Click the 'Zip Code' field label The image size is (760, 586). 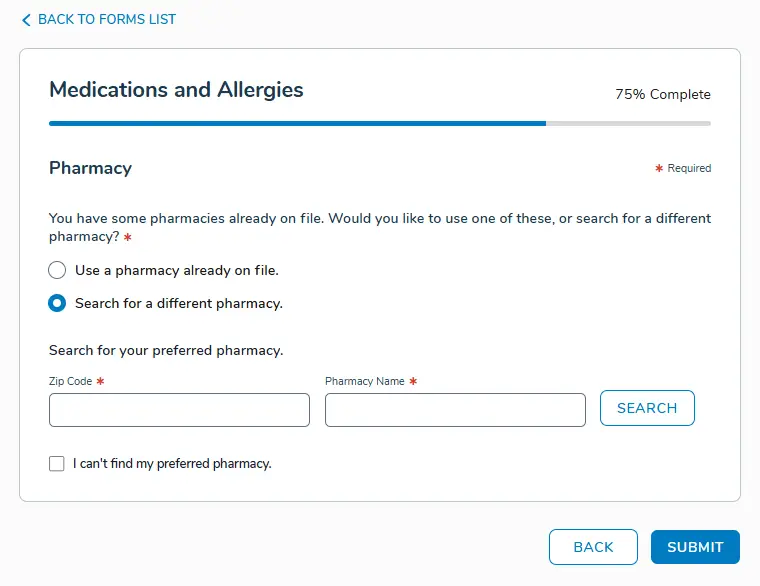(x=71, y=381)
